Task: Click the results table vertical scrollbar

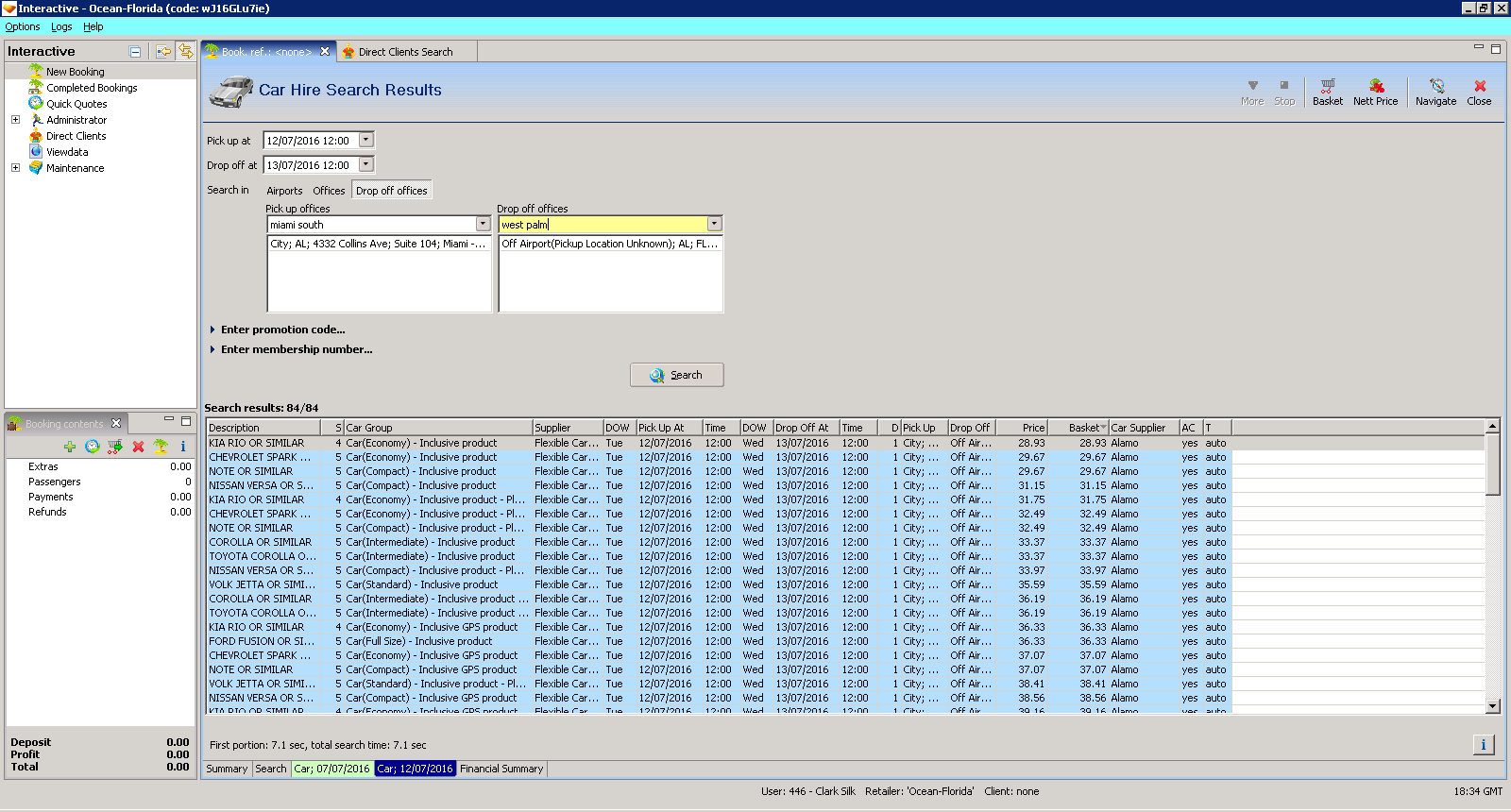Action: [x=1492, y=567]
